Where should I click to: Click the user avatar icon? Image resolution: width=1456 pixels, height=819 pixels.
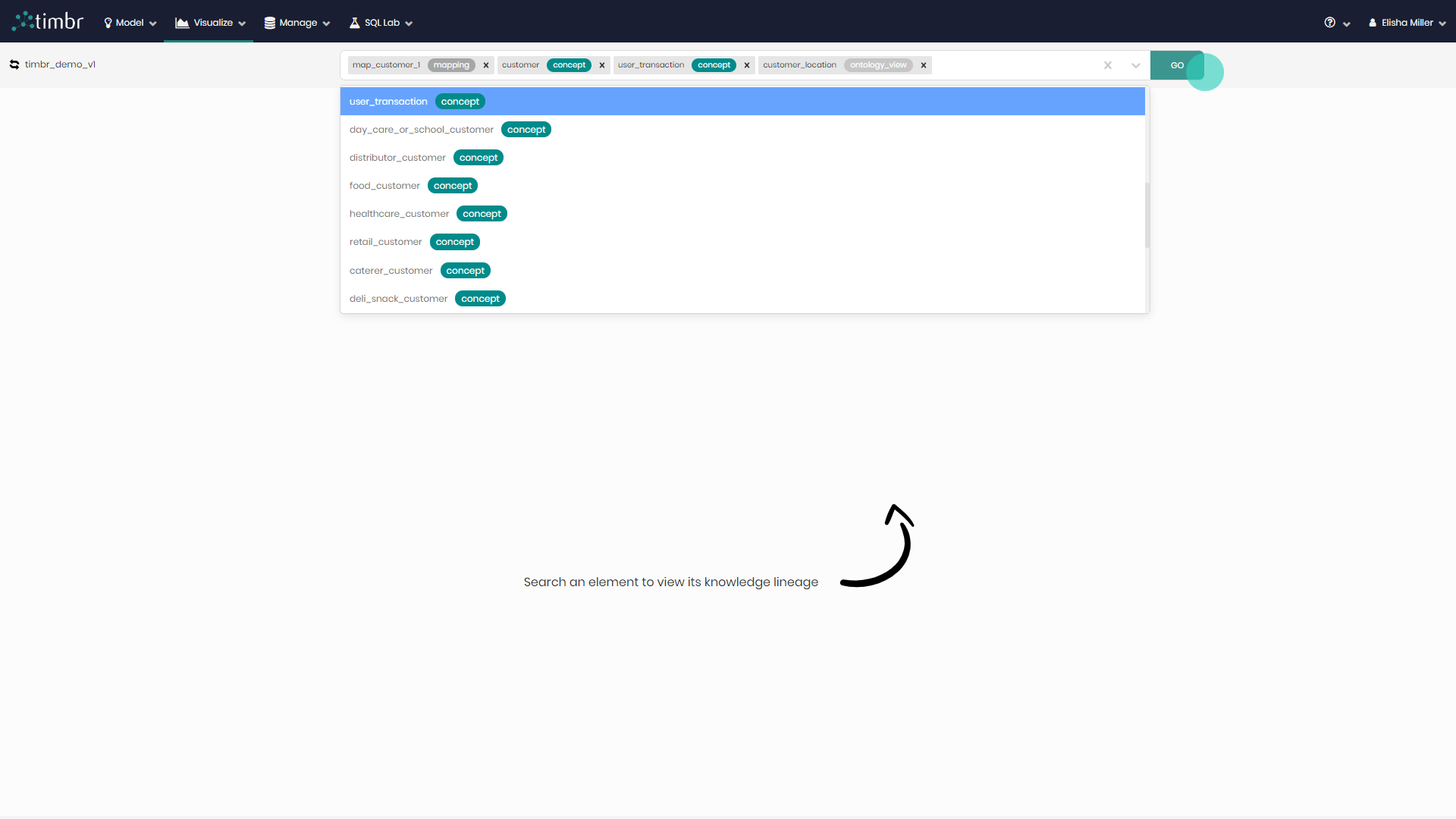click(1373, 23)
